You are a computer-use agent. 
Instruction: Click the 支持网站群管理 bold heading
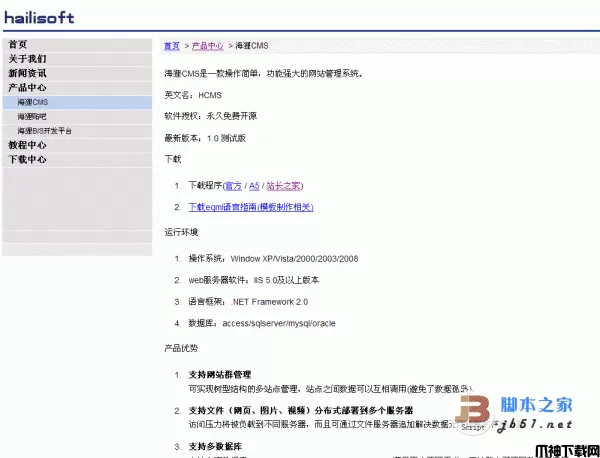pyautogui.click(x=220, y=375)
